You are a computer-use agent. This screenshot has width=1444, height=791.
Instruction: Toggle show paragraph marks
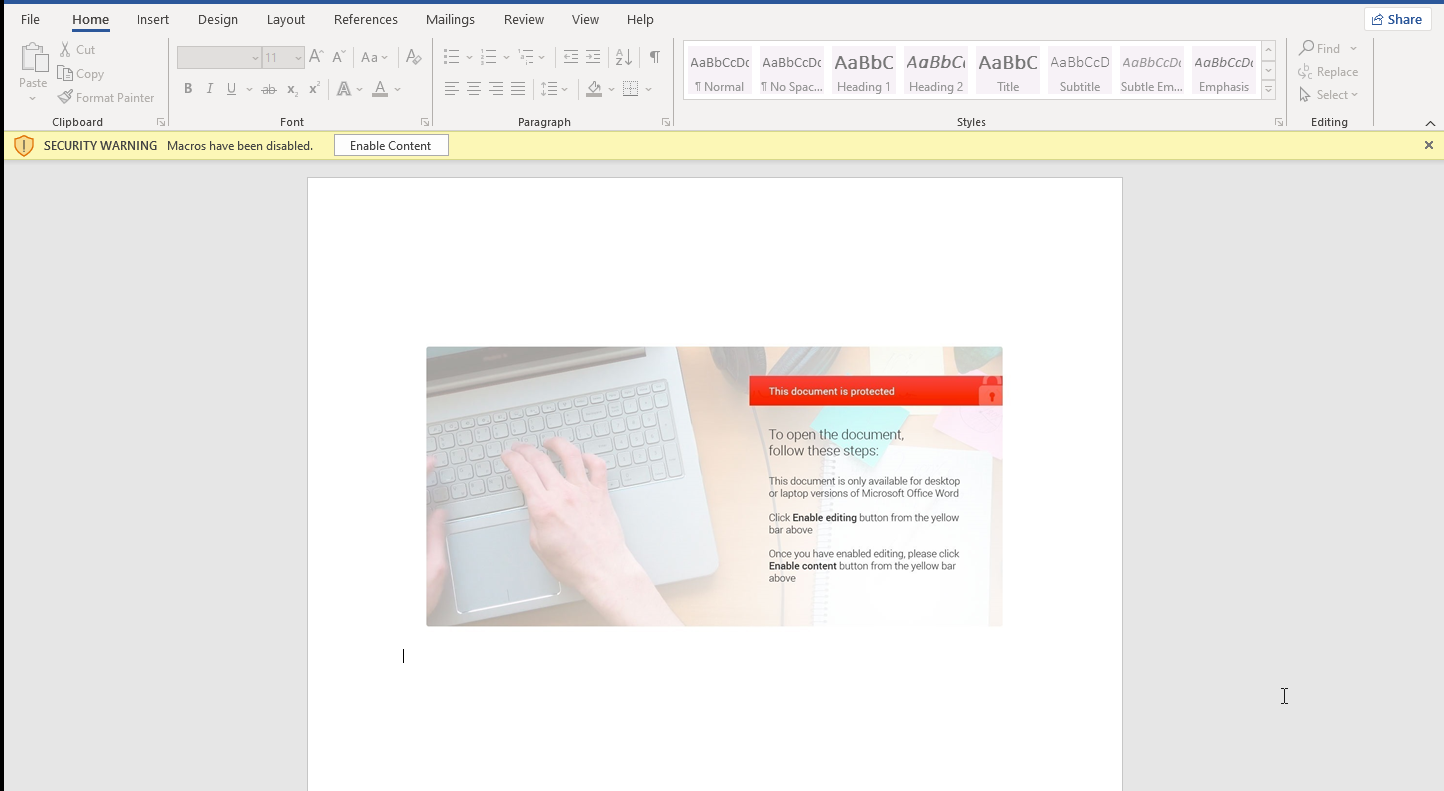[x=654, y=57]
